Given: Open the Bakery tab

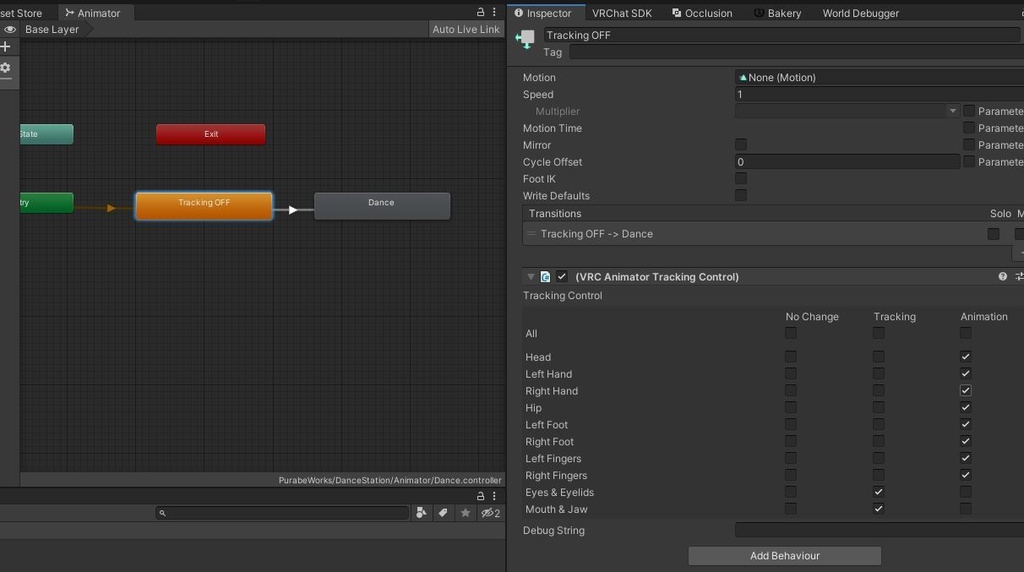Looking at the screenshot, I should (x=777, y=13).
